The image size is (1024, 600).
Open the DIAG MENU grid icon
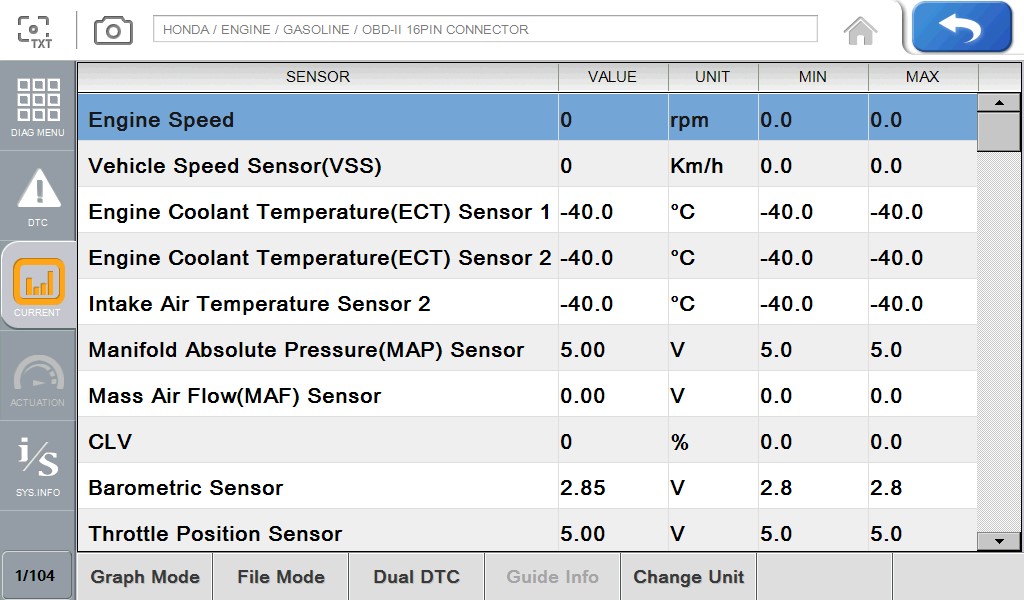pos(38,107)
